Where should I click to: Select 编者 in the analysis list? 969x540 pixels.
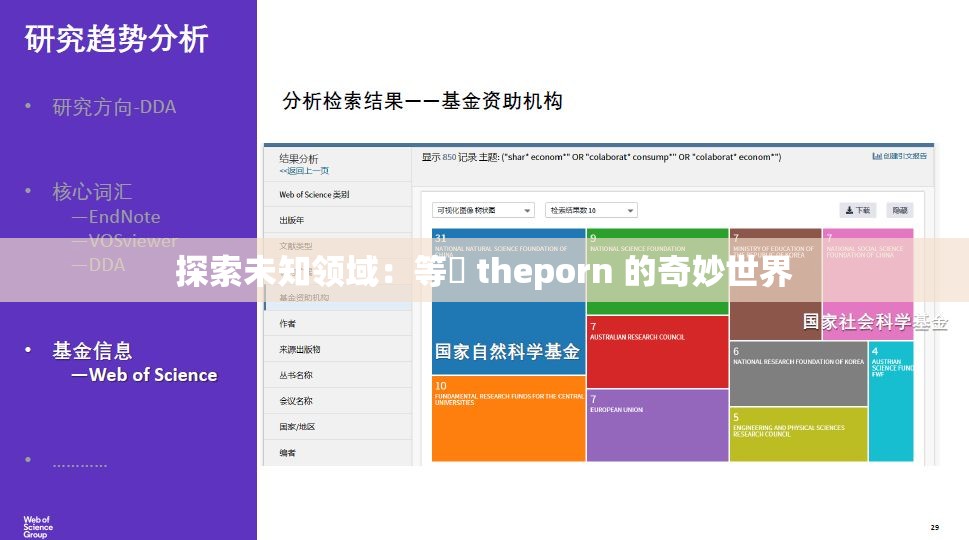pos(337,452)
